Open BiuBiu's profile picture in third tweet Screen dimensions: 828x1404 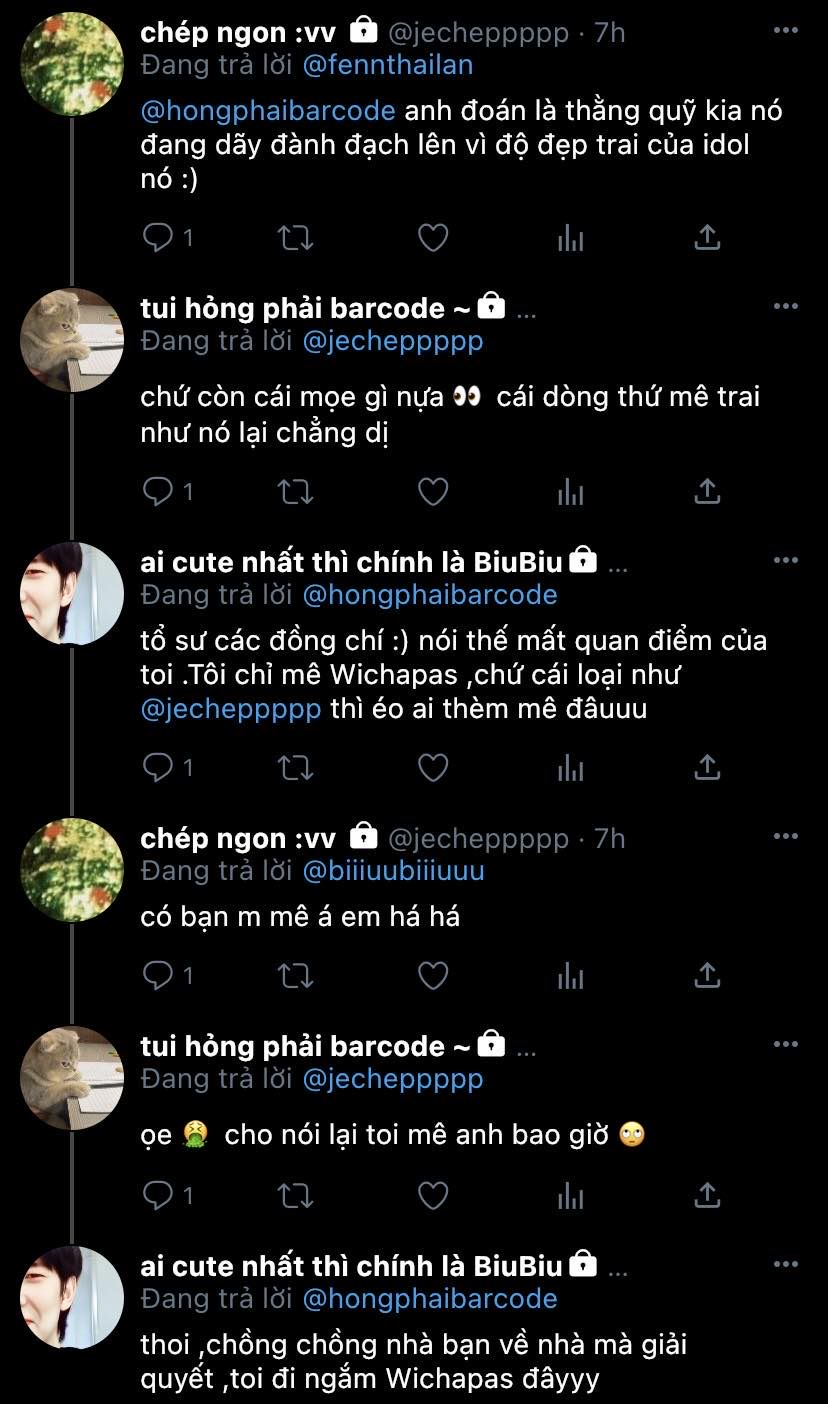coord(72,594)
